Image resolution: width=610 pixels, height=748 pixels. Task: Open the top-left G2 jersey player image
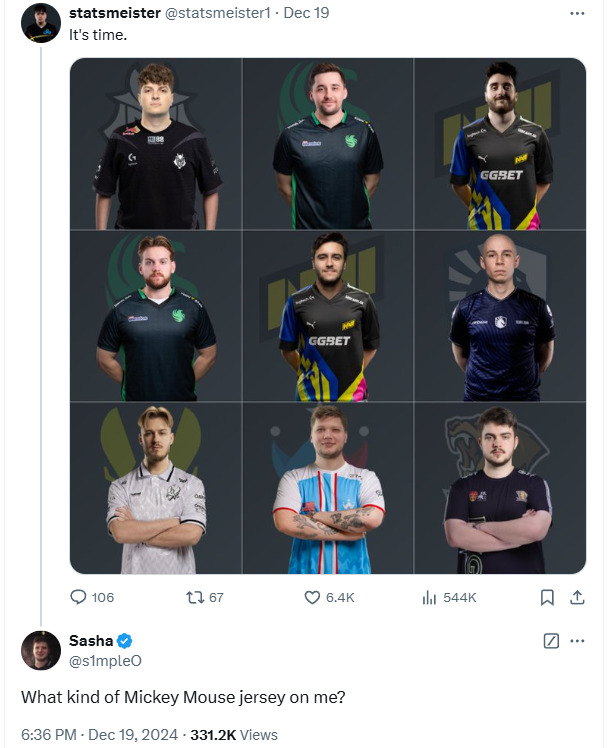pyautogui.click(x=156, y=144)
